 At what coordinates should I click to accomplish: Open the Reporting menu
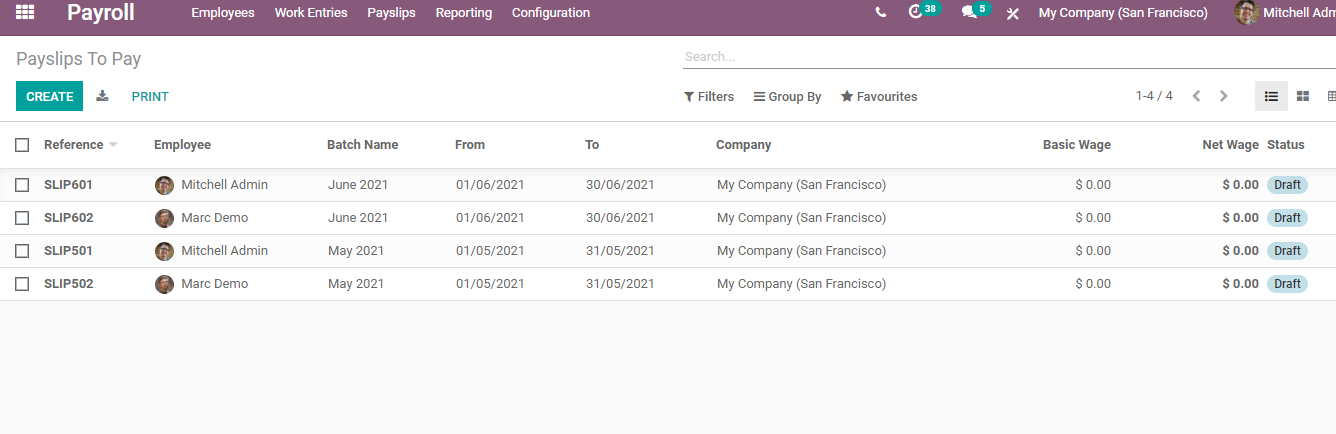(x=464, y=13)
